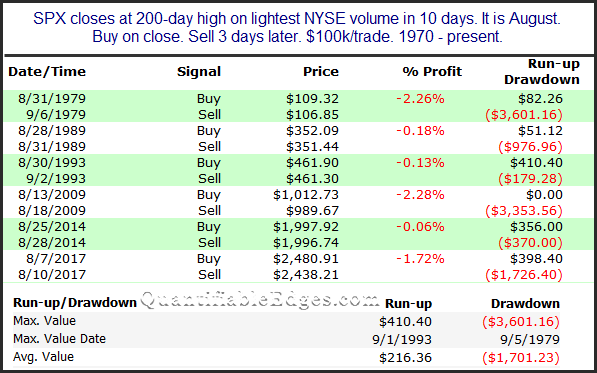The width and height of the screenshot is (597, 373).
Task: Click the Run-up Drawdown column header
Action: pos(542,72)
